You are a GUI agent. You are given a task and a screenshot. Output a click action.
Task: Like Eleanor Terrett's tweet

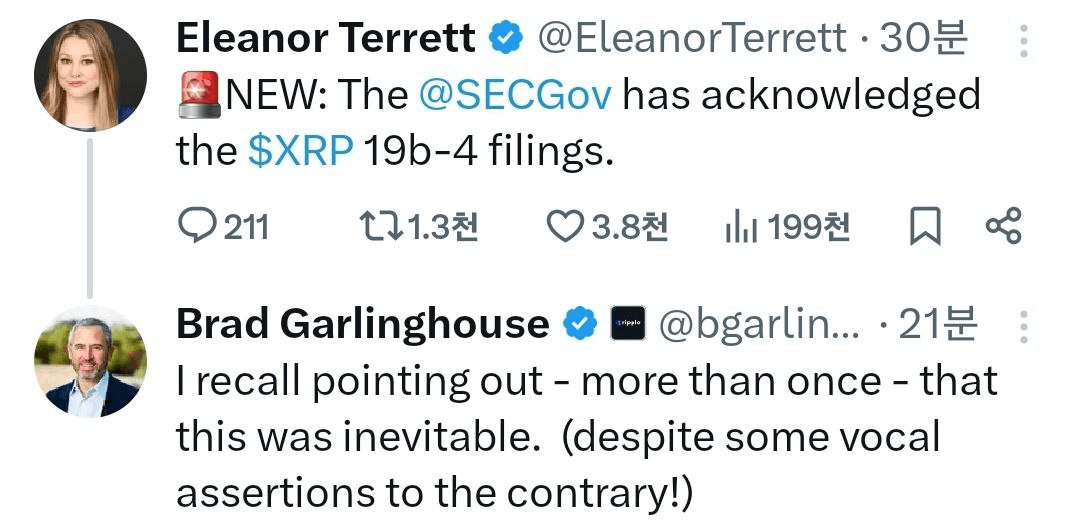coord(564,228)
